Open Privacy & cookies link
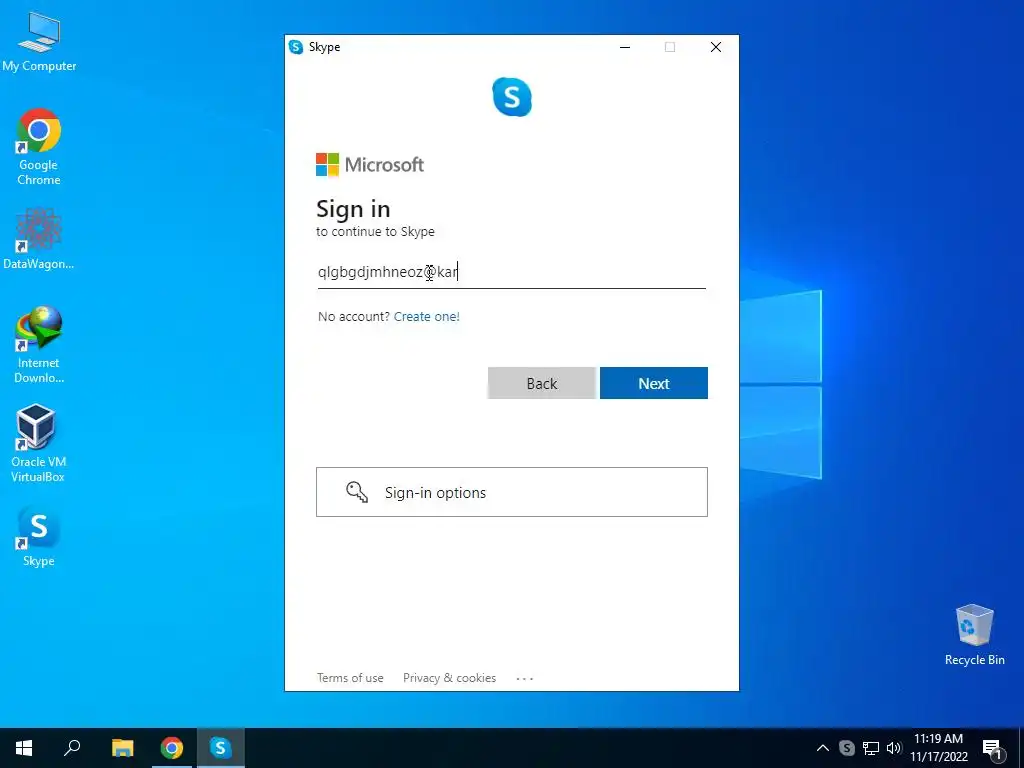The image size is (1024, 768). pos(449,678)
